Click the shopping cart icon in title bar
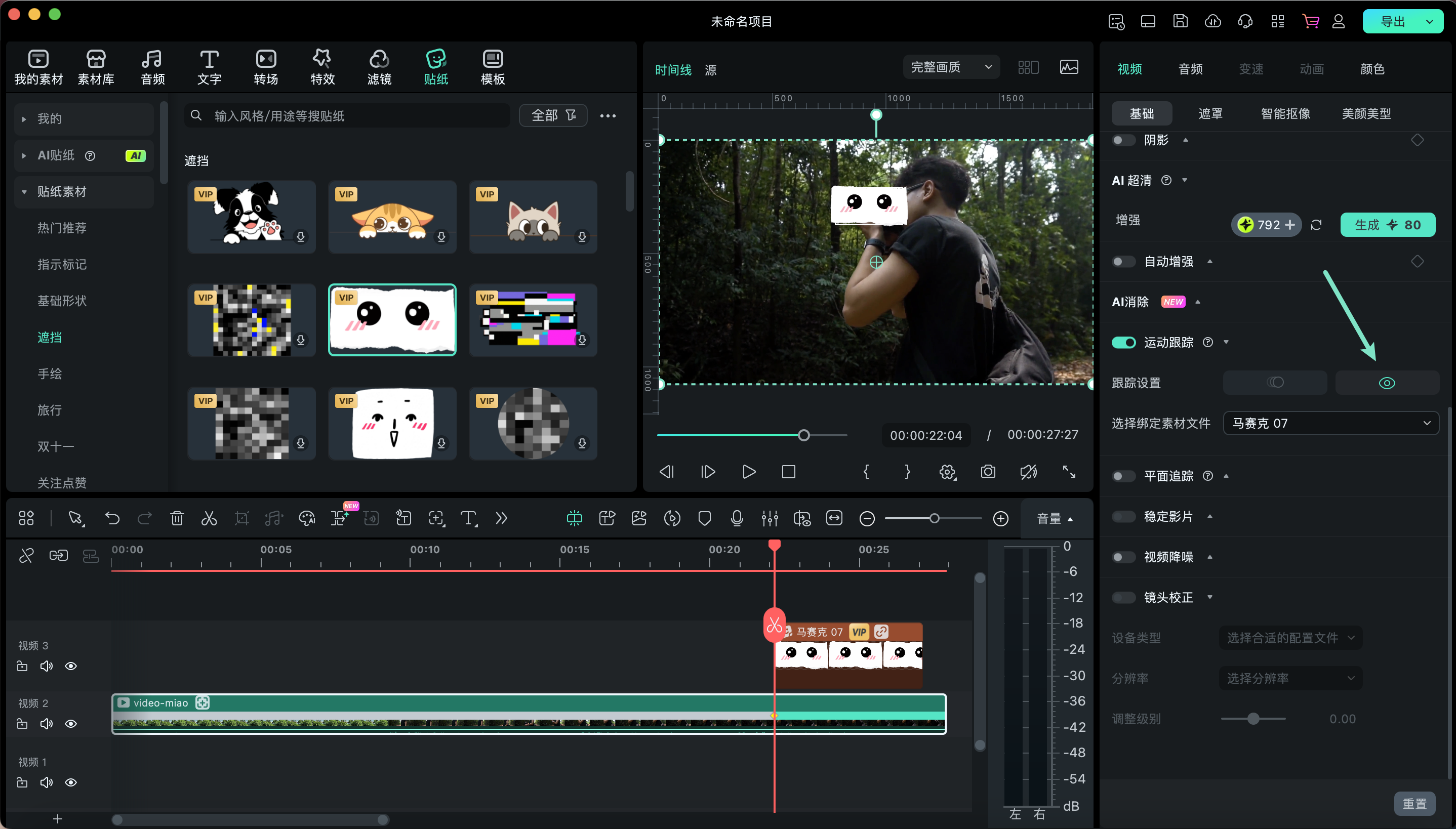The image size is (1456, 829). coord(1310,22)
